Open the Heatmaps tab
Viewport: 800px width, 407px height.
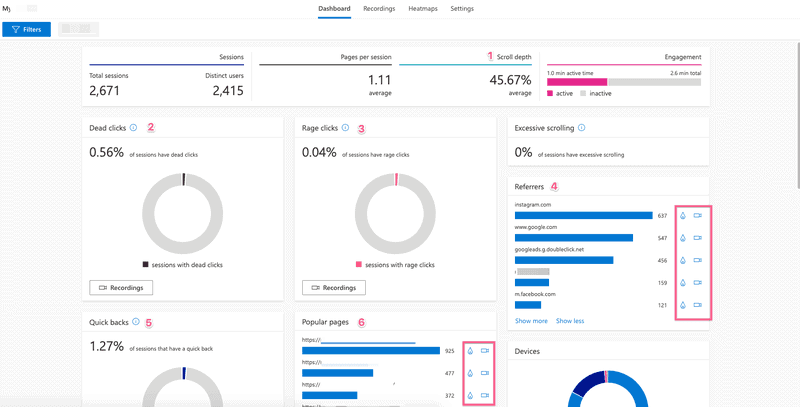coord(422,9)
